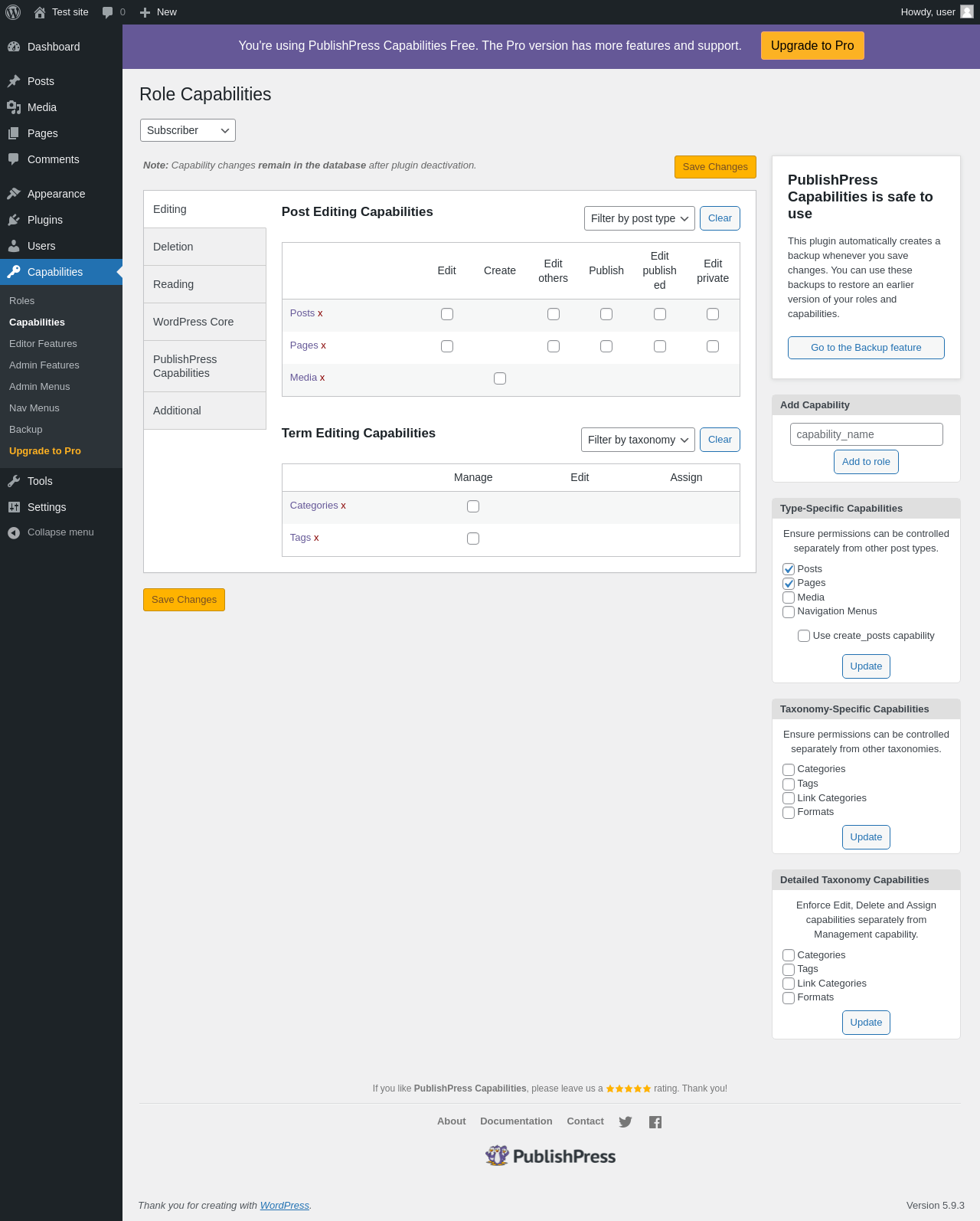Open Editor Features submenu item
Screen dimensions: 980x1221
[x=43, y=344]
